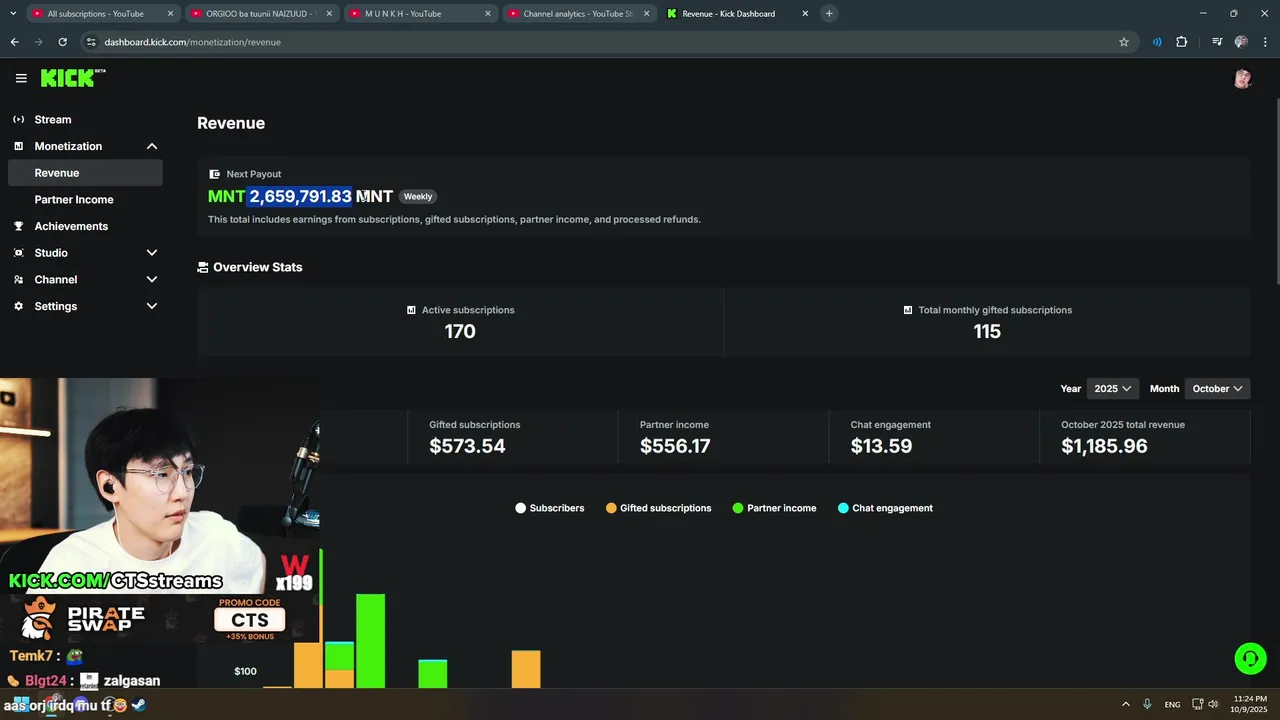The width and height of the screenshot is (1280, 720).
Task: Toggle the Chat engagement legend series
Action: tap(886, 508)
